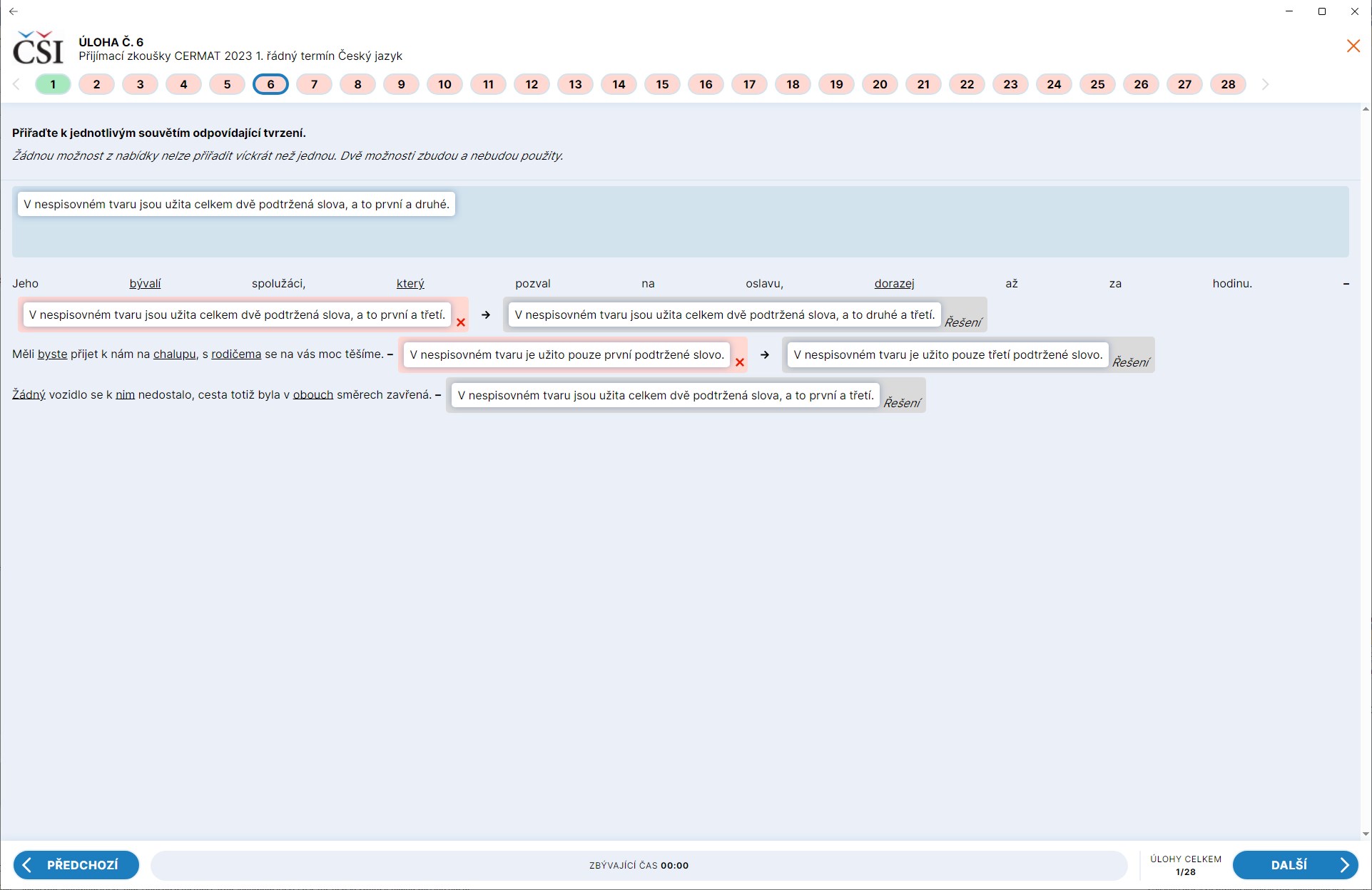Click the right chevron after question 28
This screenshot has height=890, width=1372.
click(1265, 84)
